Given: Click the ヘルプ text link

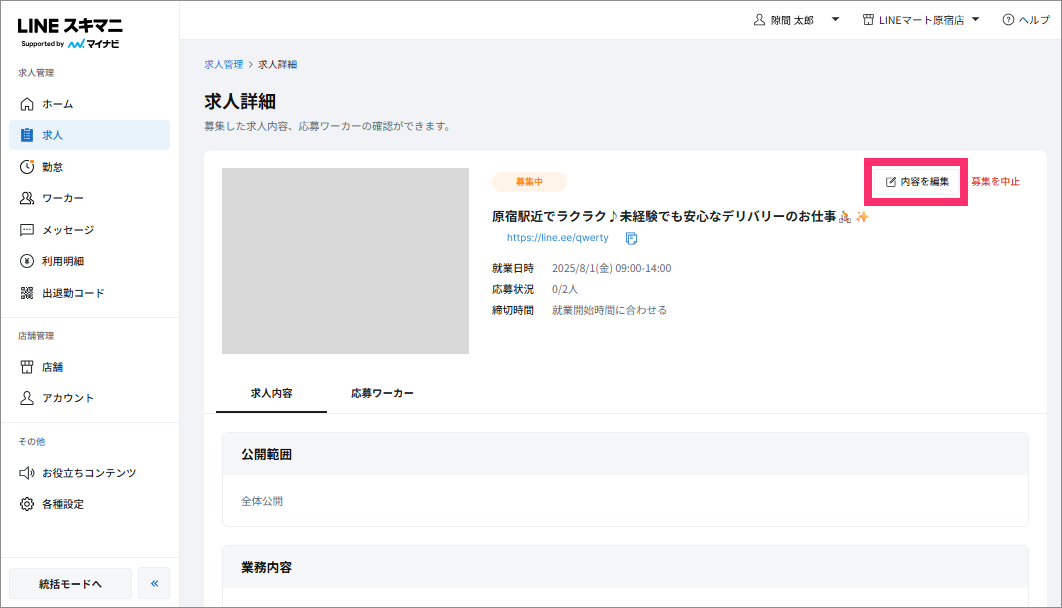Looking at the screenshot, I should [x=1034, y=20].
